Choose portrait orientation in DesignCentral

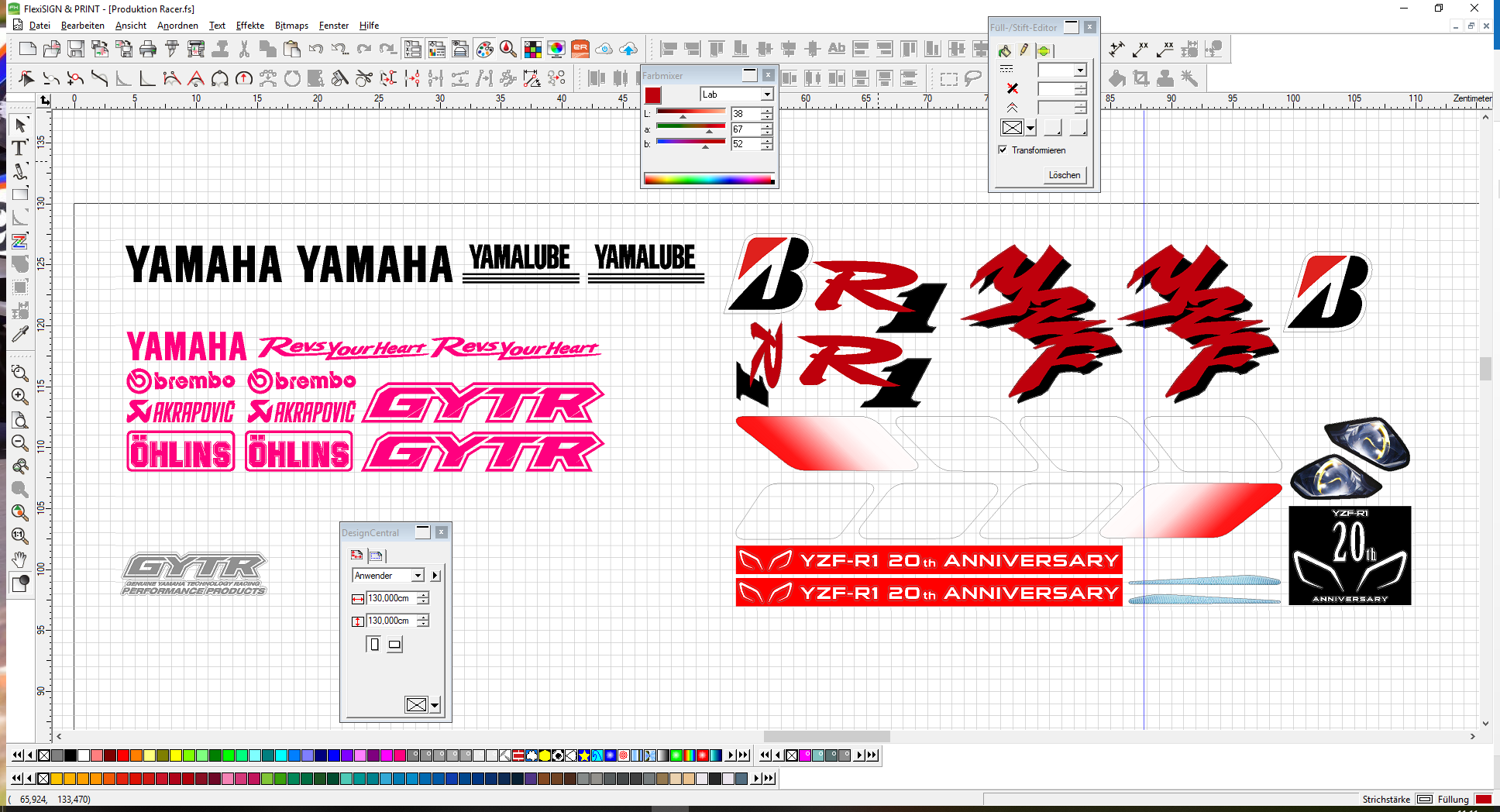(374, 644)
